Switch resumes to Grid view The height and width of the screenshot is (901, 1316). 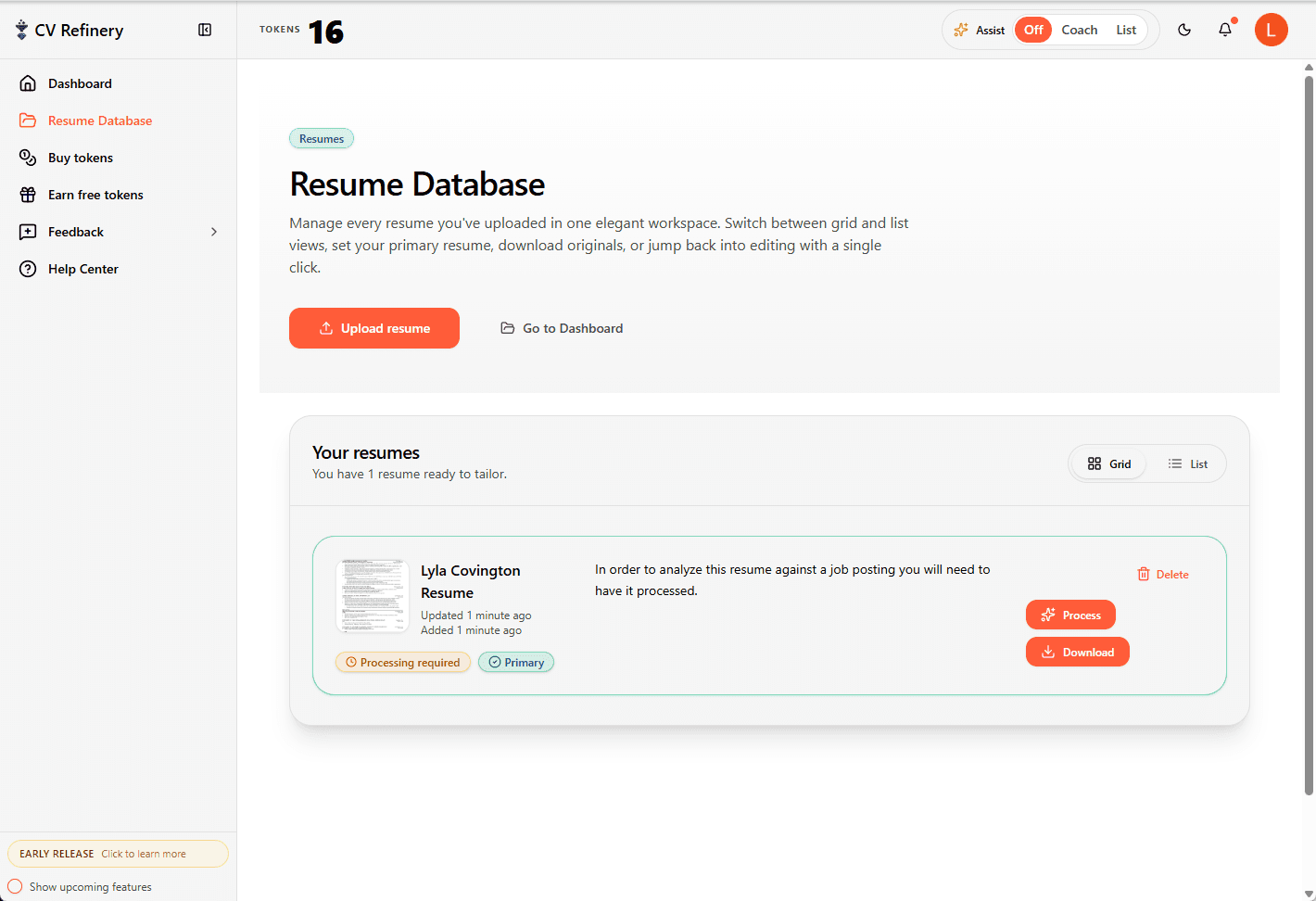pos(1108,463)
